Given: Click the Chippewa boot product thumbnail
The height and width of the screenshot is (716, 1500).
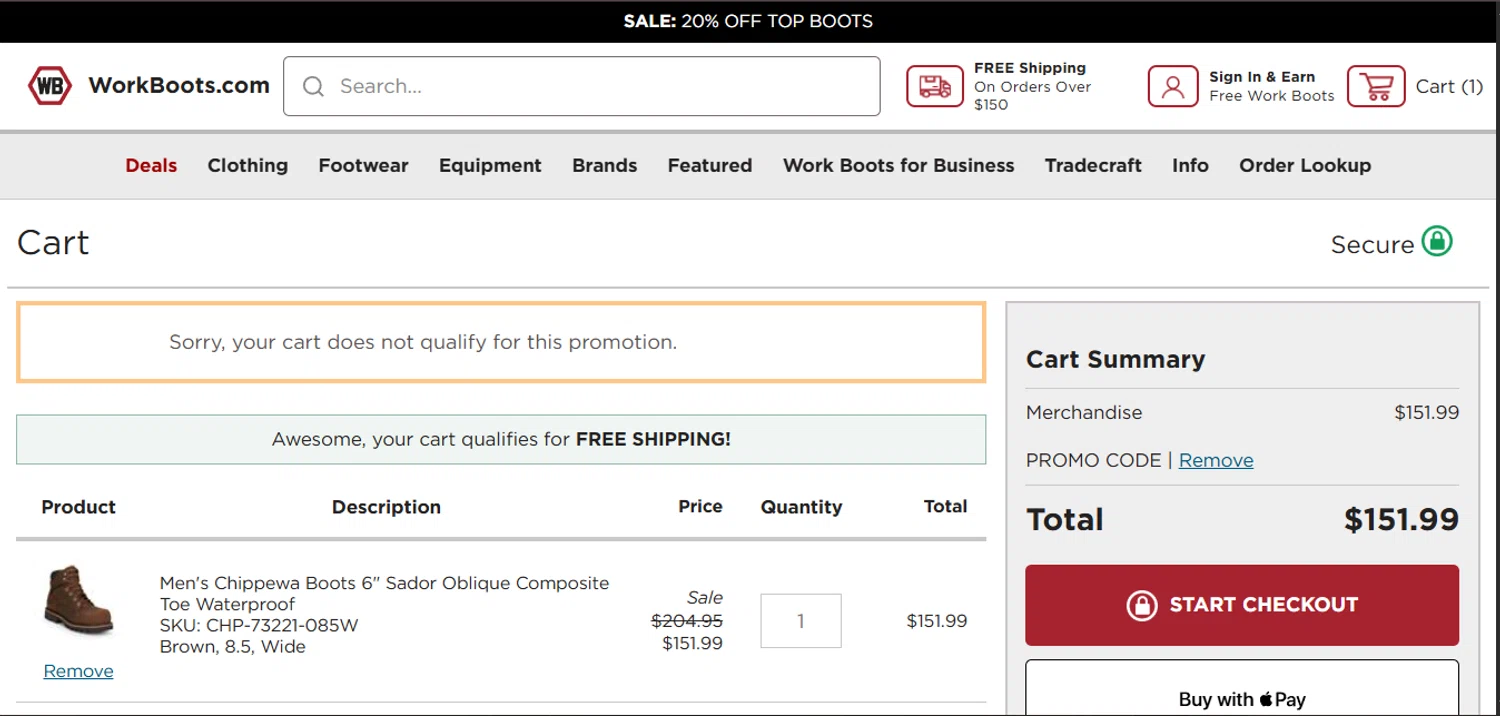Looking at the screenshot, I should click(x=78, y=600).
